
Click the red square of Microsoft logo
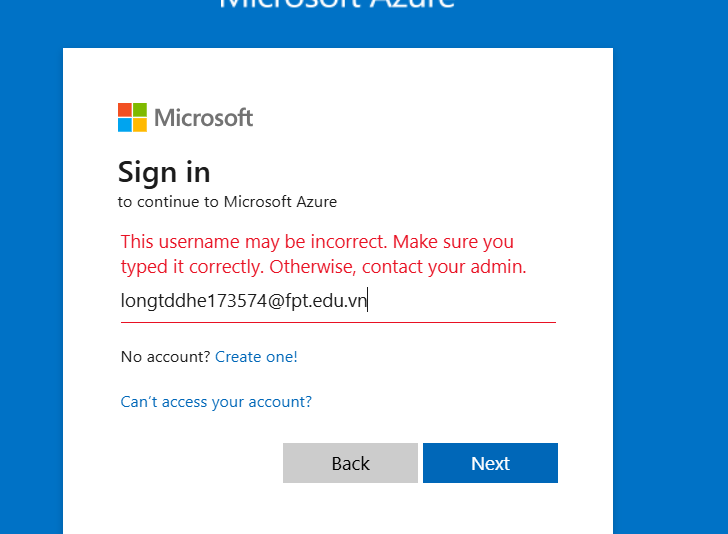coord(125,110)
